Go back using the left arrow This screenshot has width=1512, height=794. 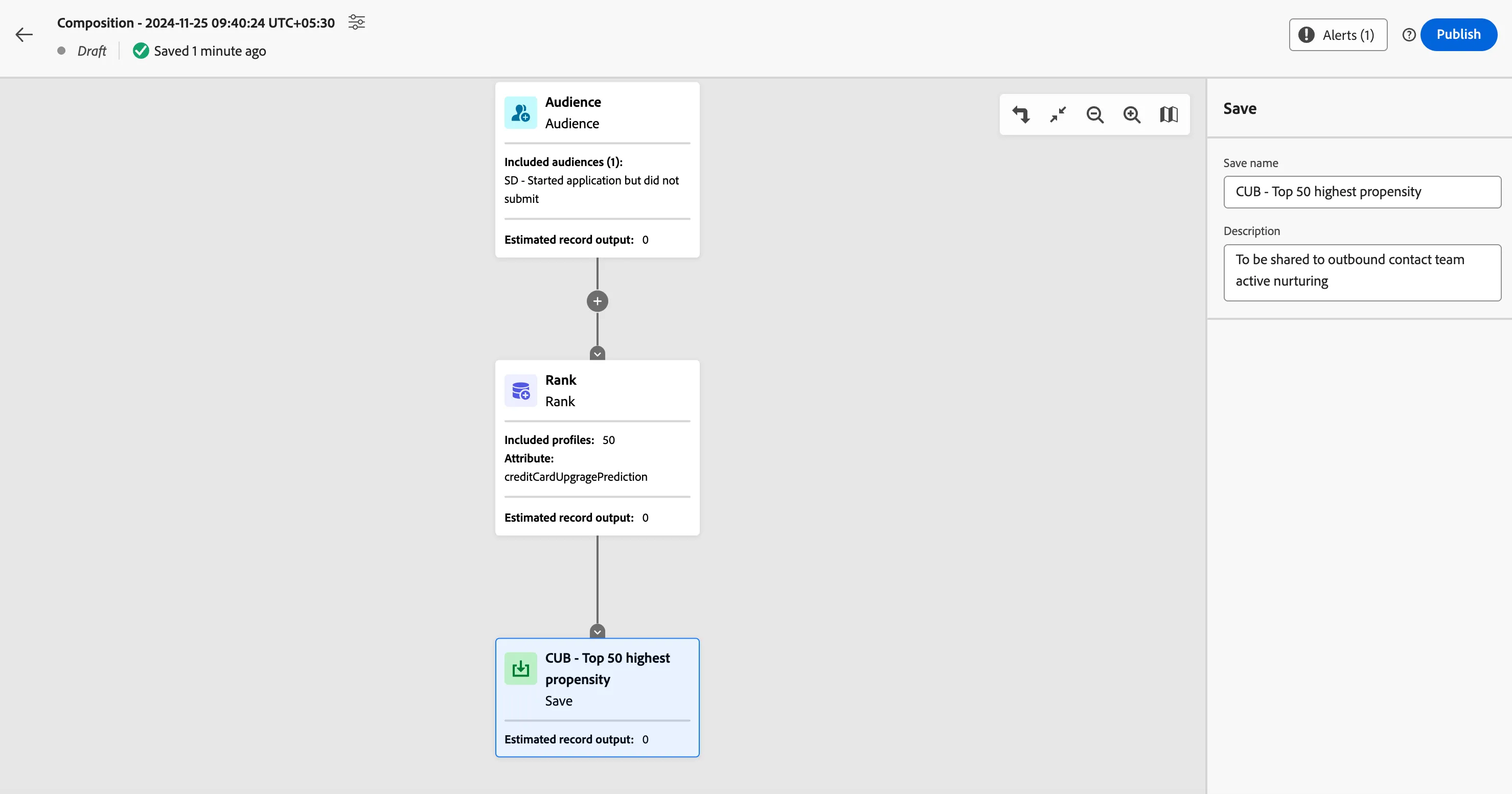pyautogui.click(x=24, y=35)
